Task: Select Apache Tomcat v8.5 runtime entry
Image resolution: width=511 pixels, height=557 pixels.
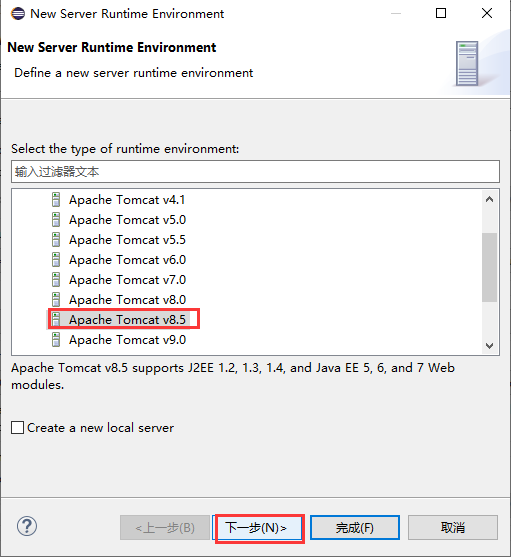Action: (x=127, y=320)
